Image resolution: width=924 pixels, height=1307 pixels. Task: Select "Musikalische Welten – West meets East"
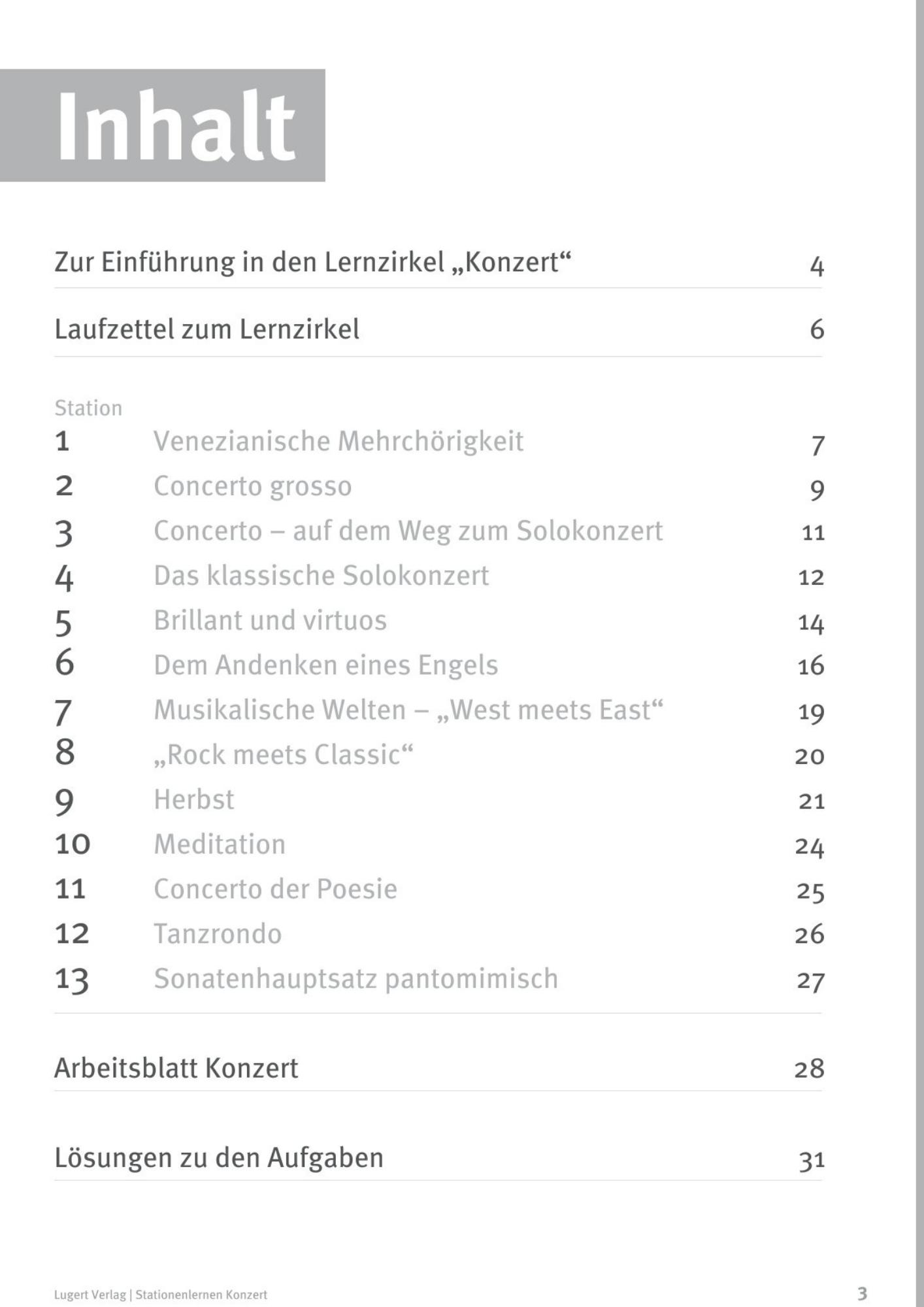408,710
